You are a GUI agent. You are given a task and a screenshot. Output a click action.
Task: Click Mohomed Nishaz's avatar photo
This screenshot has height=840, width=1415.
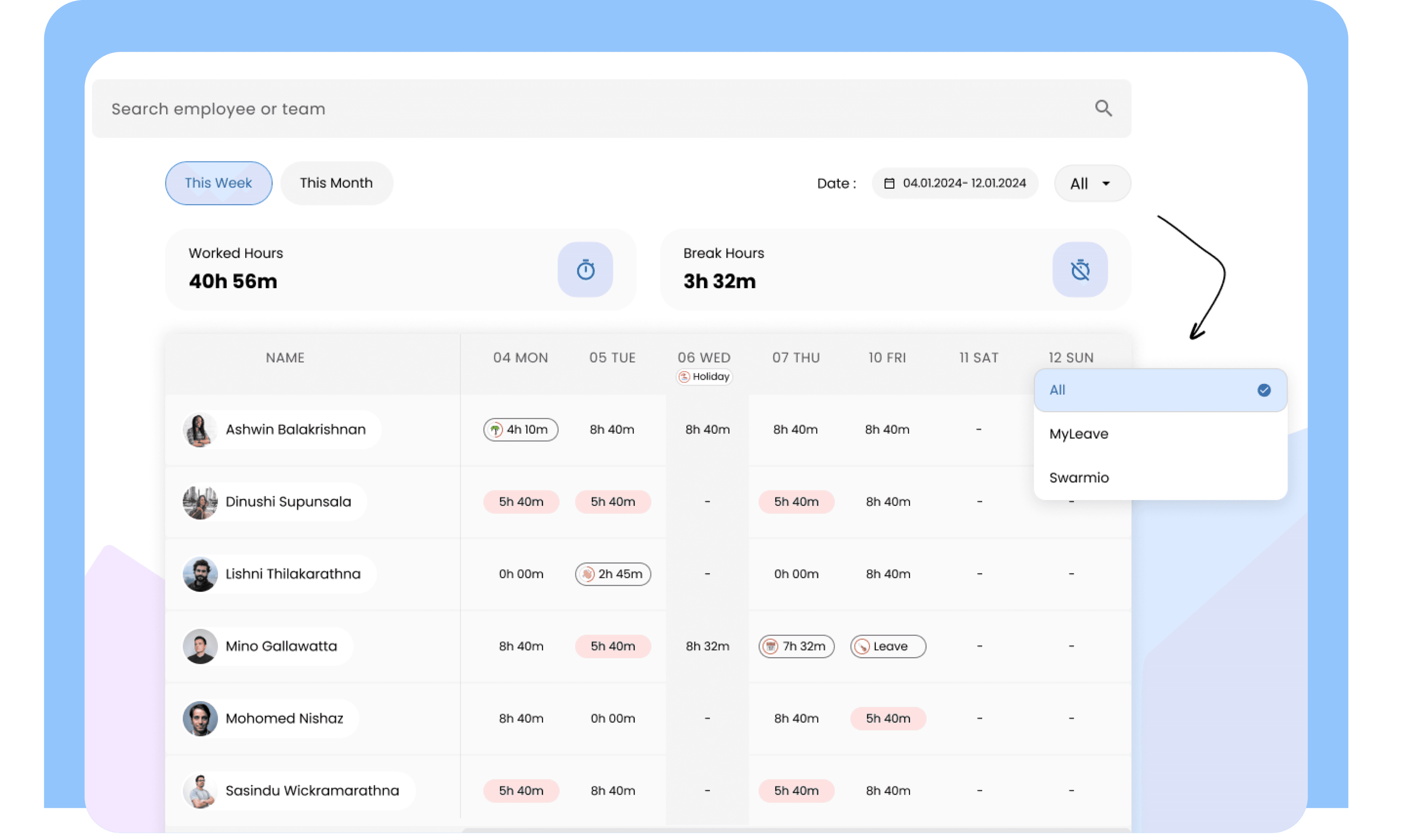coord(200,718)
